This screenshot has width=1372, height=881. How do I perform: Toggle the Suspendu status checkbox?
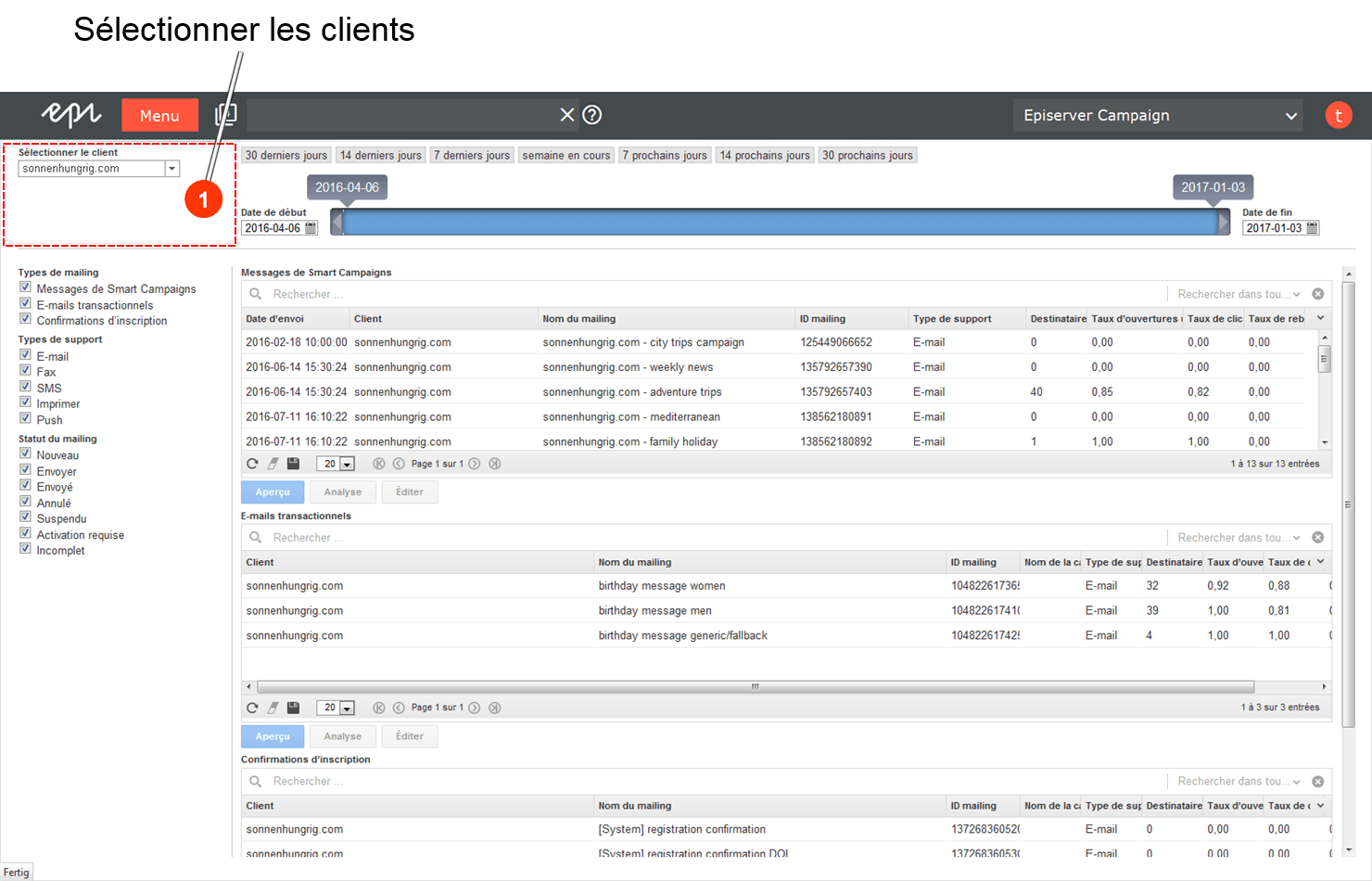(25, 517)
